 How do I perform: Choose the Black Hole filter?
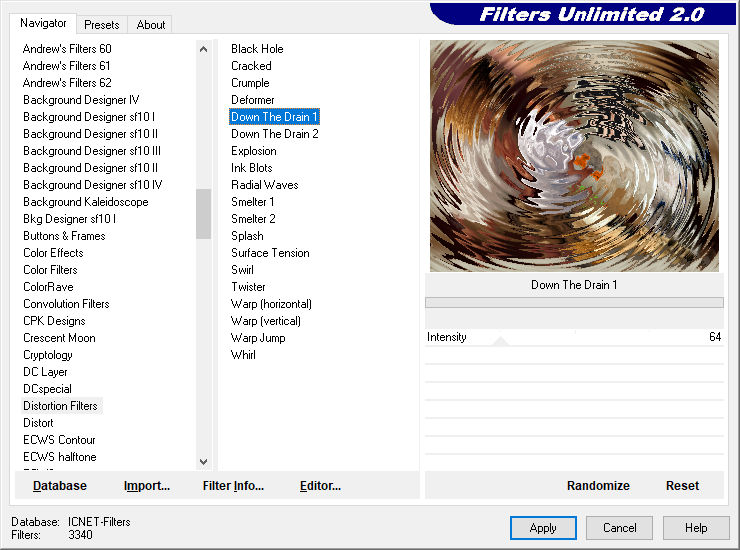[257, 49]
